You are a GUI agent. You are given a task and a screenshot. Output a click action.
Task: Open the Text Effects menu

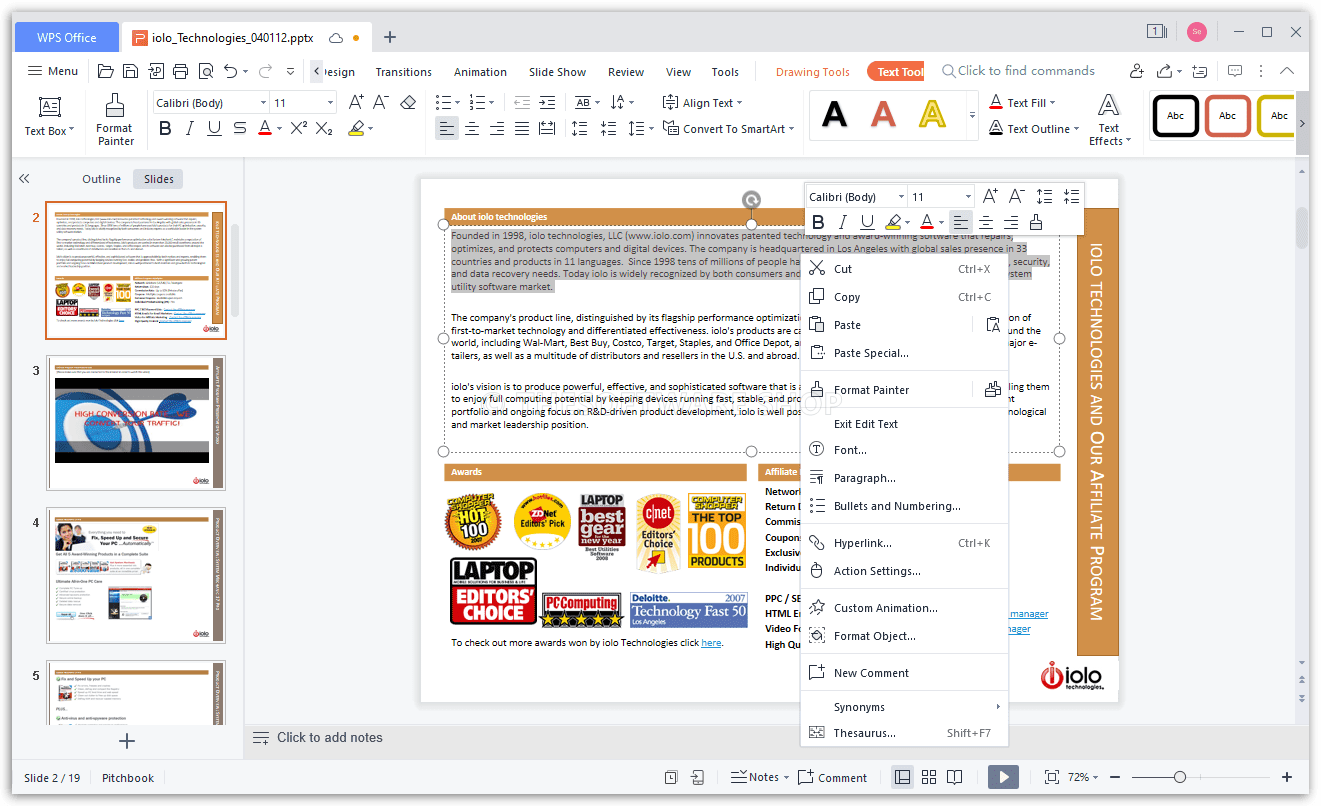1108,120
